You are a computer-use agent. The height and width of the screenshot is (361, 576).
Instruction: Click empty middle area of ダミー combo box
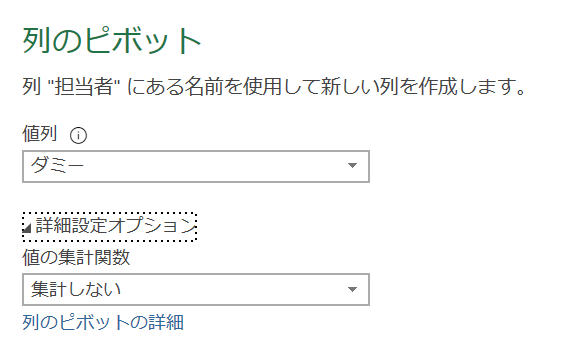213,166
